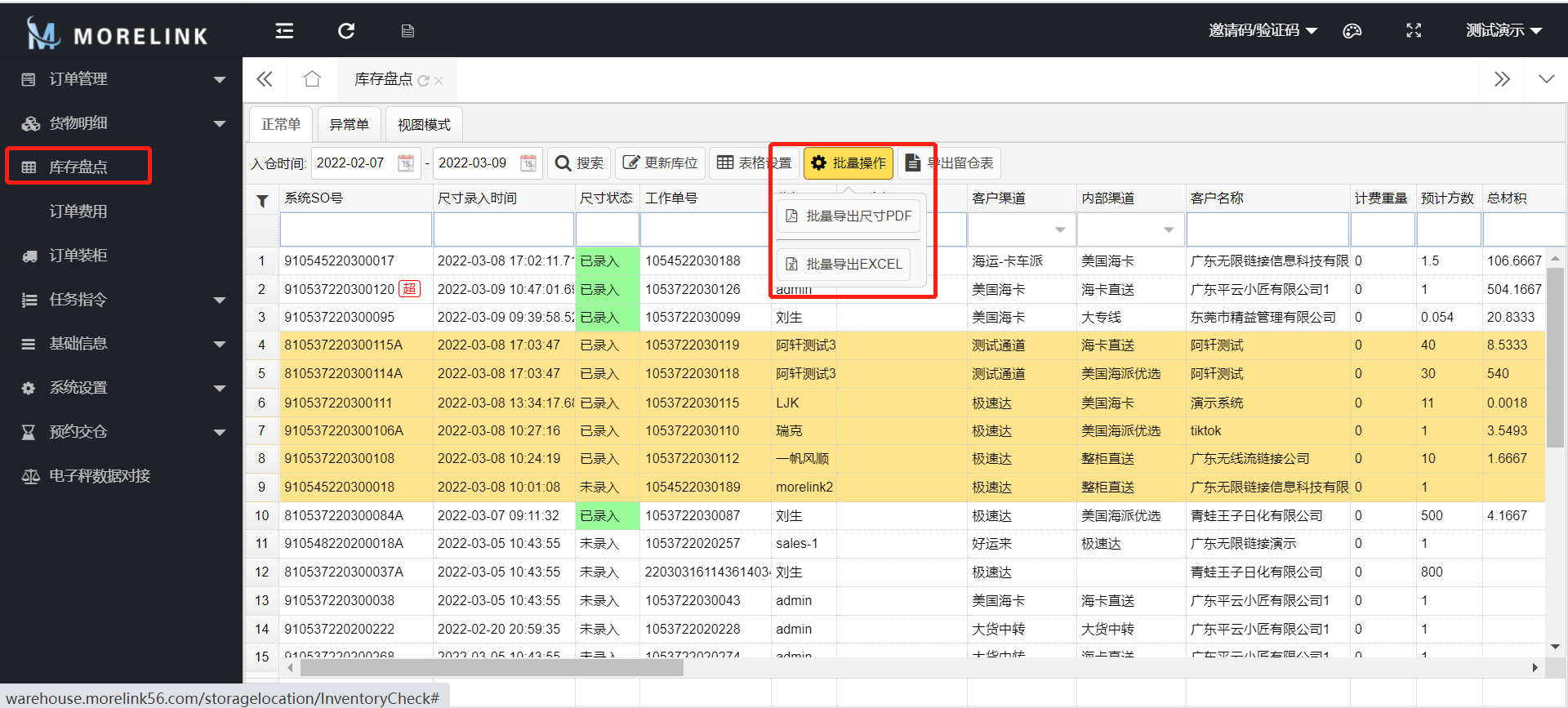The height and width of the screenshot is (708, 1568).
Task: Open the 测试演示 user dropdown
Action: 1503,31
